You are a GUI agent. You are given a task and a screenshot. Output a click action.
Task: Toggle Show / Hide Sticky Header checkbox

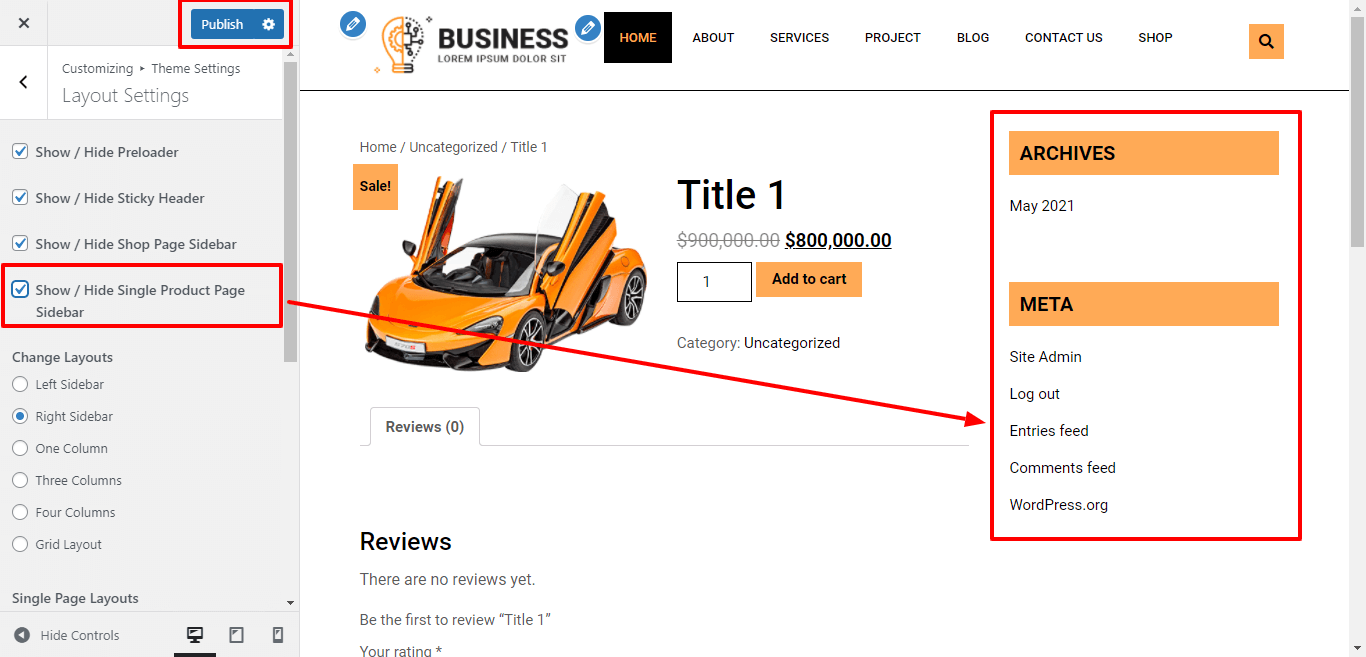point(20,197)
